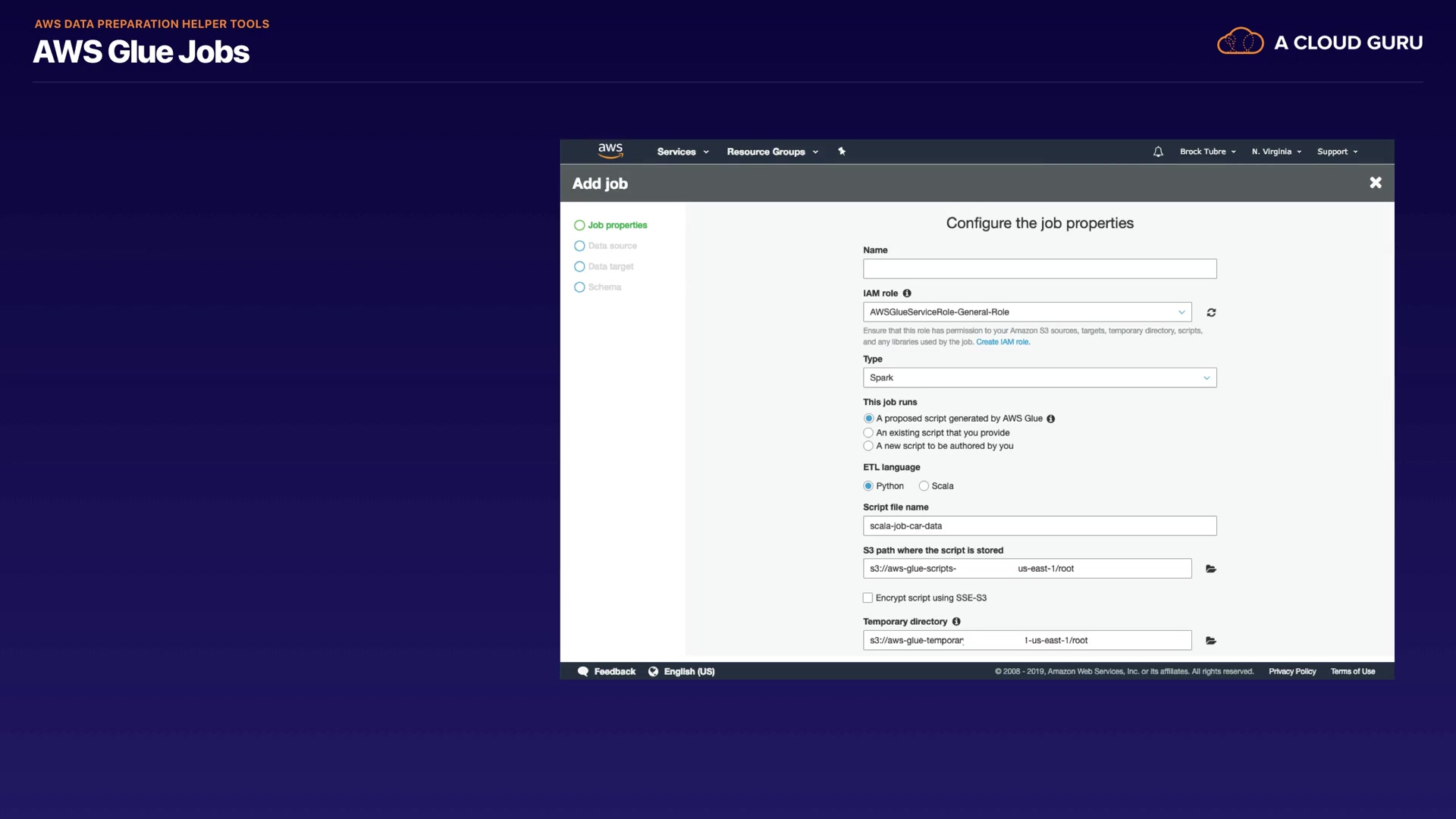Image resolution: width=1456 pixels, height=819 pixels.
Task: Refresh the IAM role list icon
Action: [x=1211, y=312]
